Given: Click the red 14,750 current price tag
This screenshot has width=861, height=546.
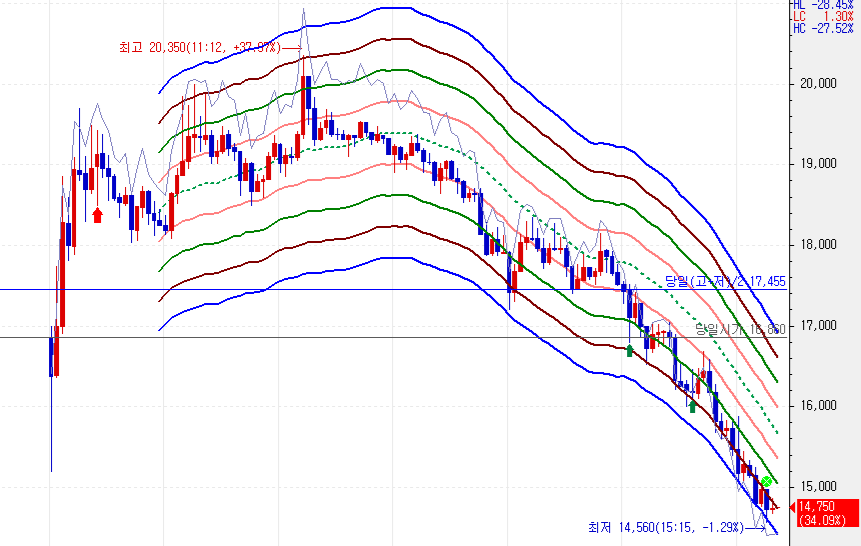Looking at the screenshot, I should (828, 513).
